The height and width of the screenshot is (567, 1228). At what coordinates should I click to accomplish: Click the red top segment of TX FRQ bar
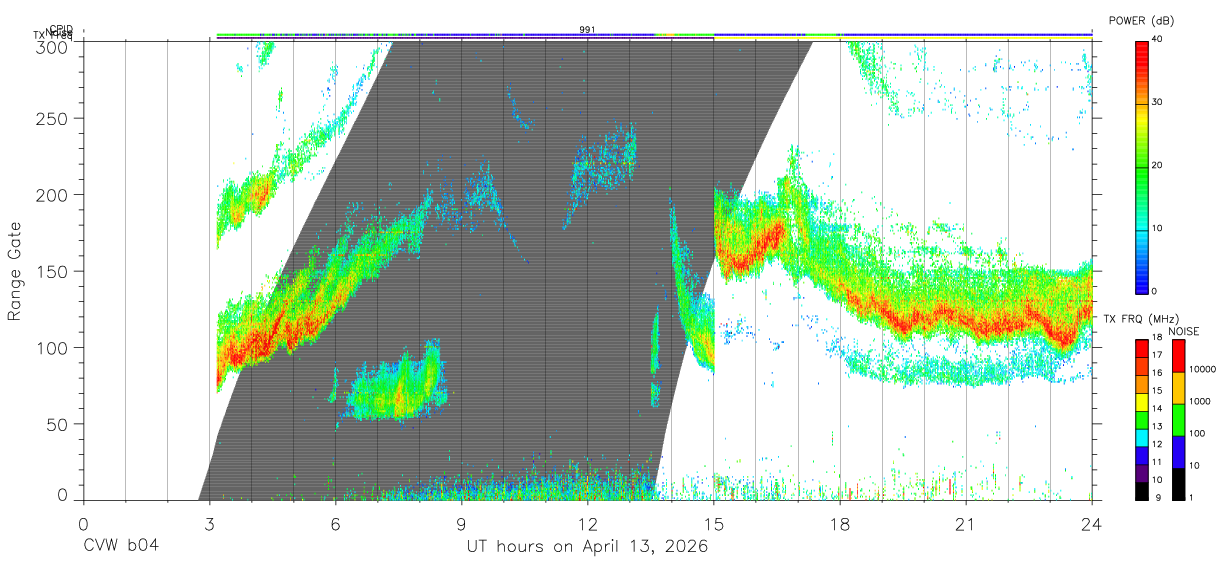tap(1141, 349)
